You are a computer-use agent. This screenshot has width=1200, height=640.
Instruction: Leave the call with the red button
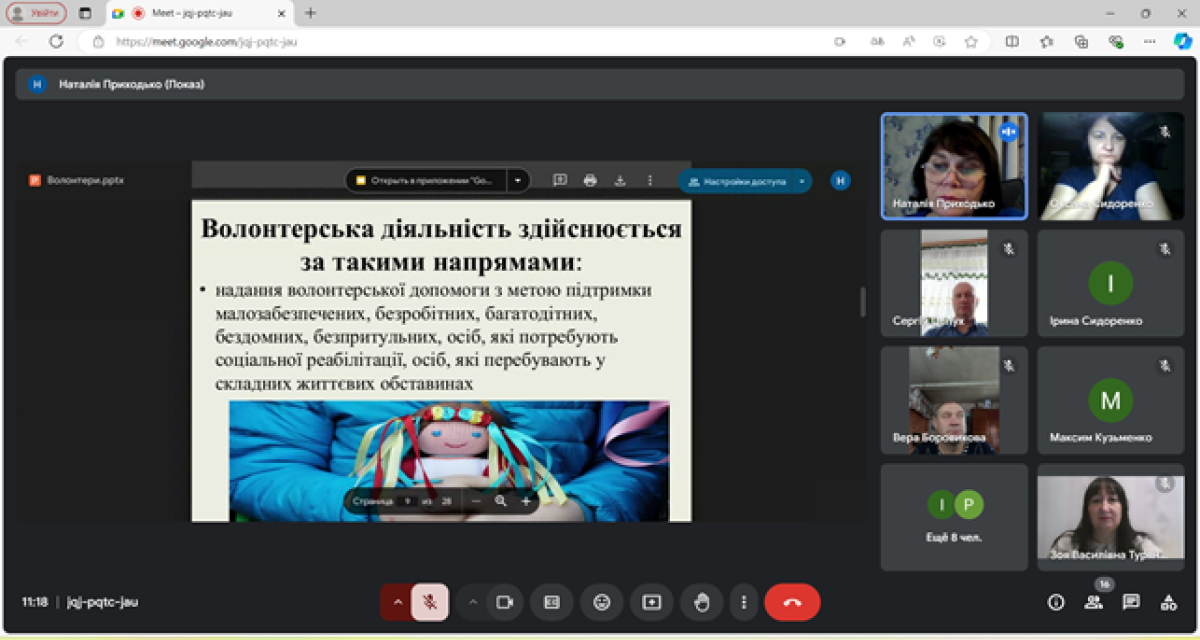pyautogui.click(x=792, y=602)
